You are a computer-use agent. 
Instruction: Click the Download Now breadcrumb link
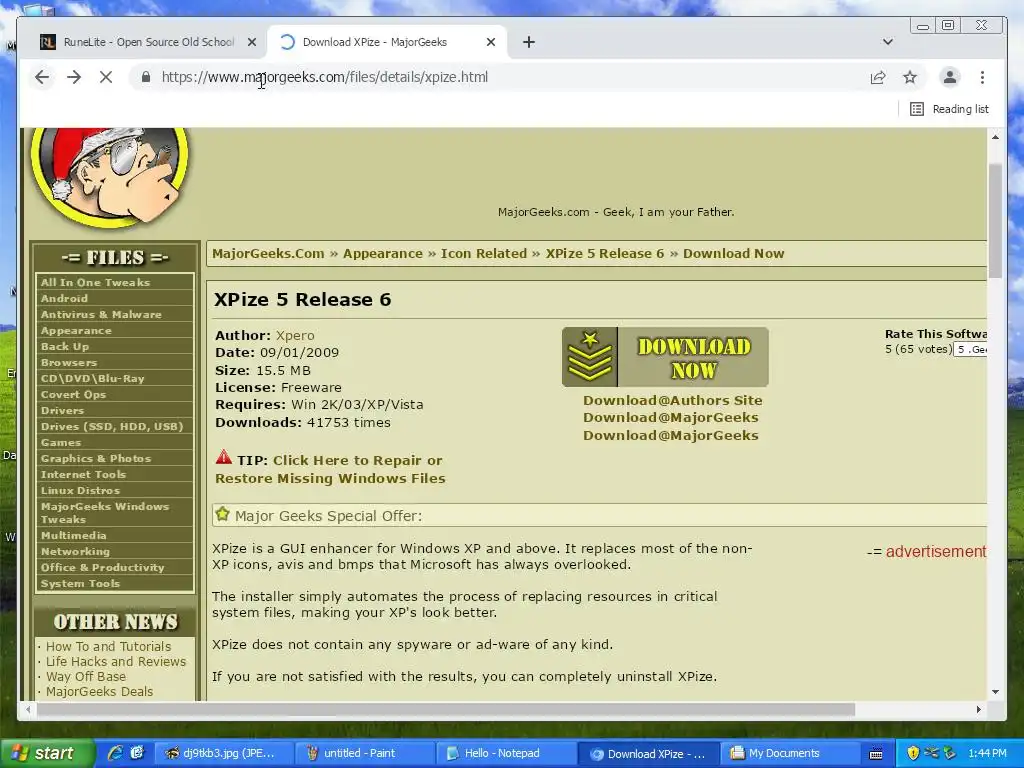point(733,253)
